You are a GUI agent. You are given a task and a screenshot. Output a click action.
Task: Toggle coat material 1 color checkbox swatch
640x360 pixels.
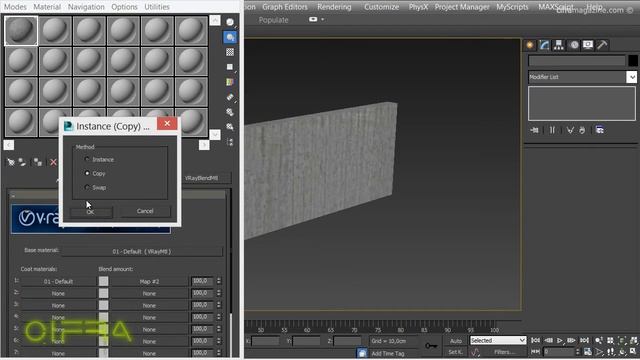pyautogui.click(x=103, y=281)
